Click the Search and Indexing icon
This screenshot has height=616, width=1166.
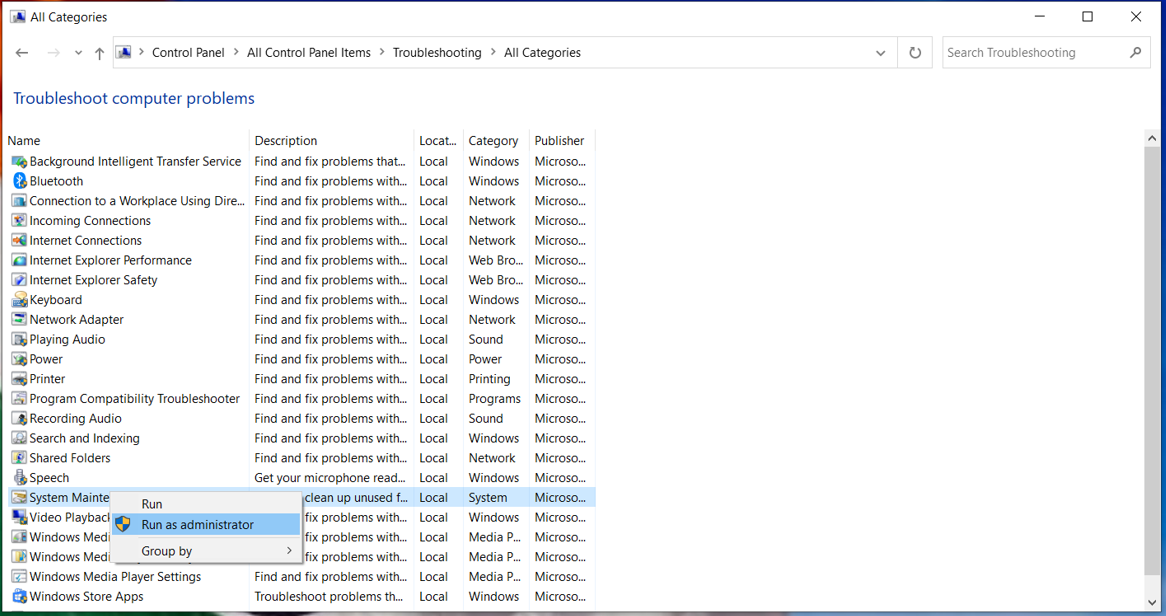[20, 438]
